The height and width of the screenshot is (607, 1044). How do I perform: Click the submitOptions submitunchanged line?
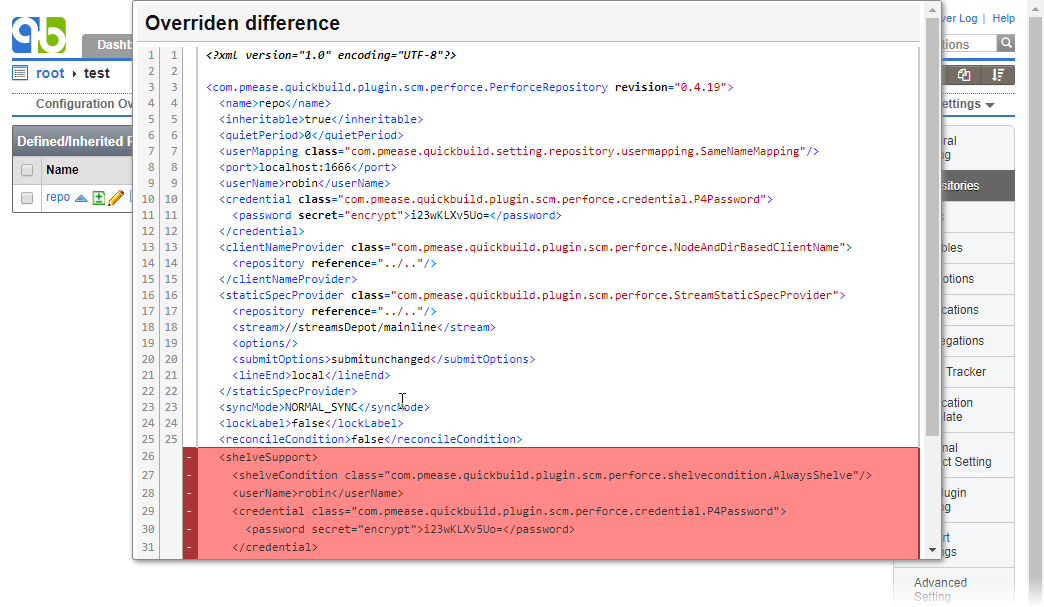click(x=384, y=359)
